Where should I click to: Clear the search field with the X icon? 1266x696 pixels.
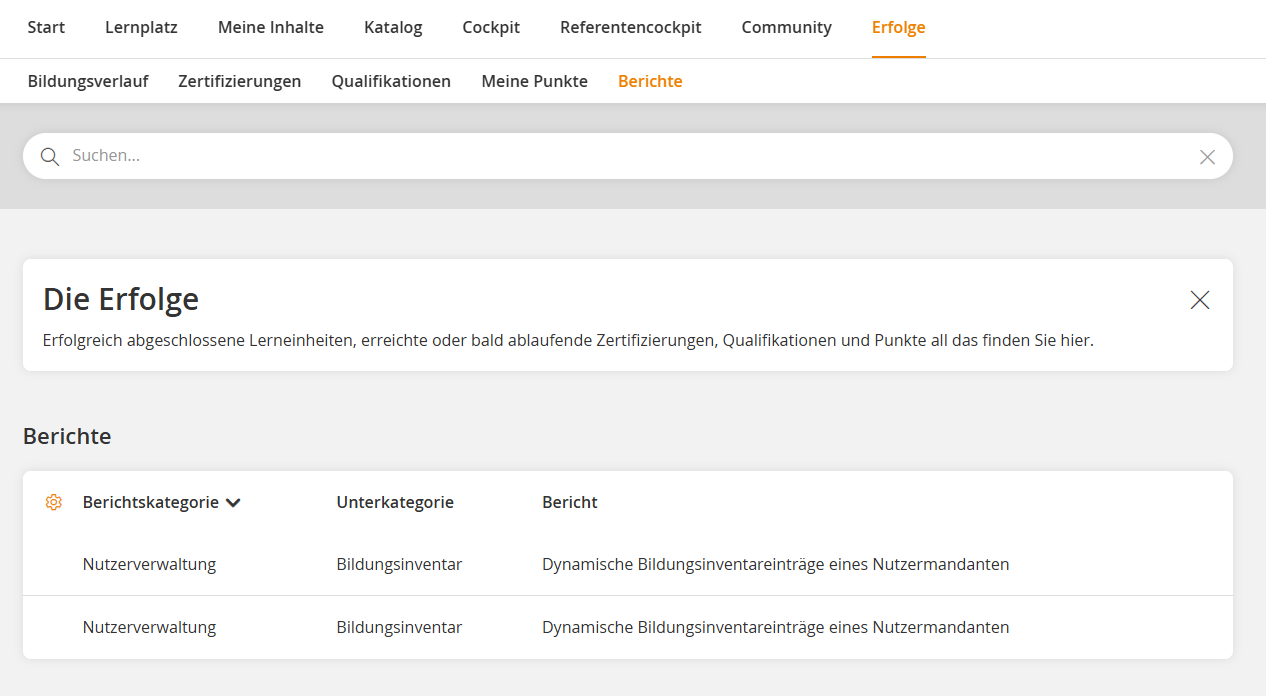1207,157
